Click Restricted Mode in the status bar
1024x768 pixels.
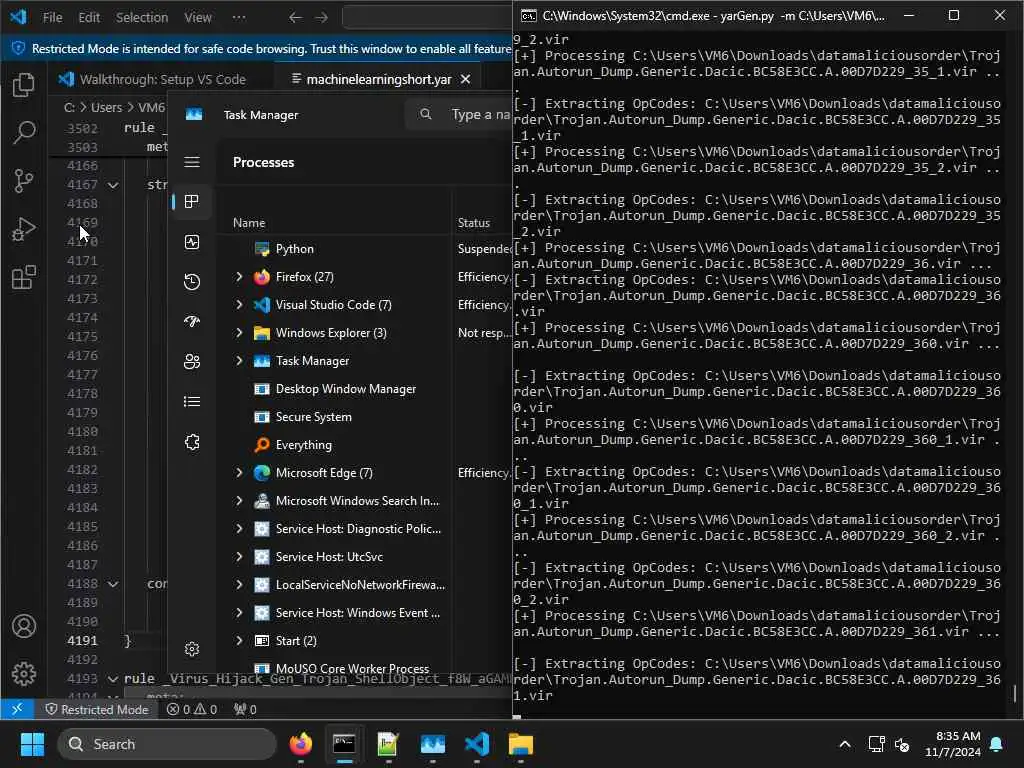click(97, 709)
